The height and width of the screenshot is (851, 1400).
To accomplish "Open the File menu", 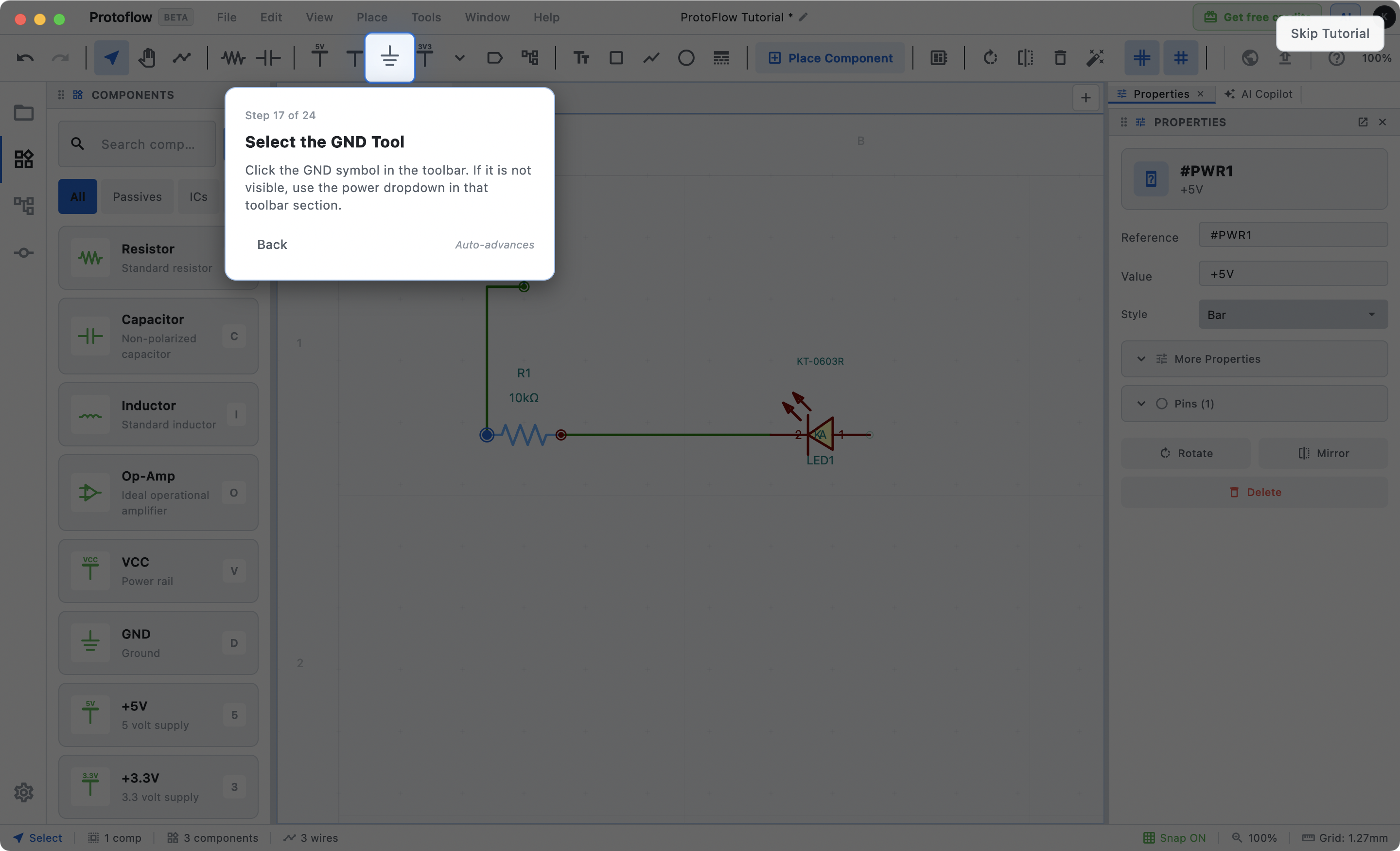I will (x=226, y=17).
